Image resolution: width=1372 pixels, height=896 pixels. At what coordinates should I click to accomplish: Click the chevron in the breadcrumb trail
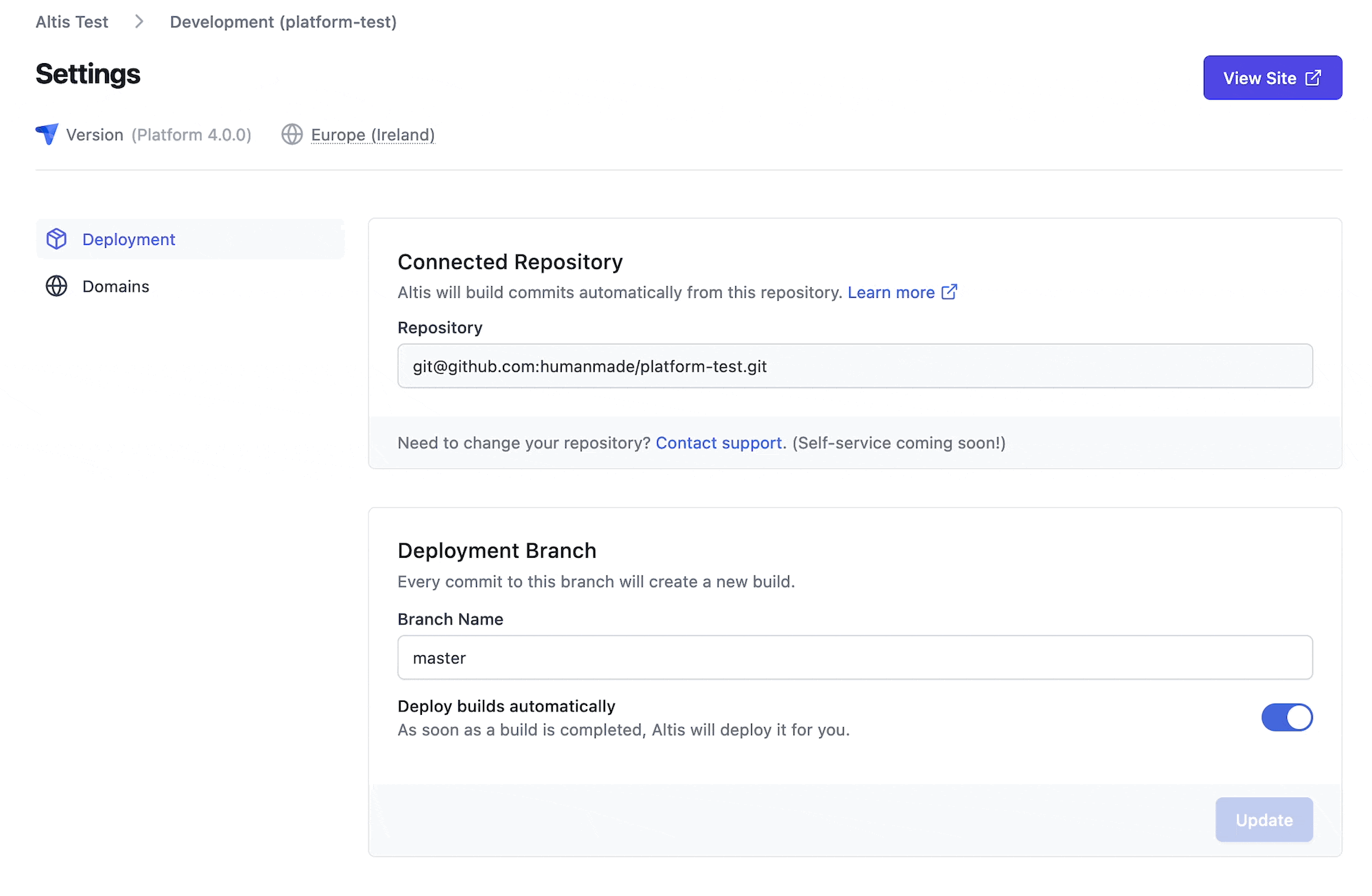(x=139, y=21)
